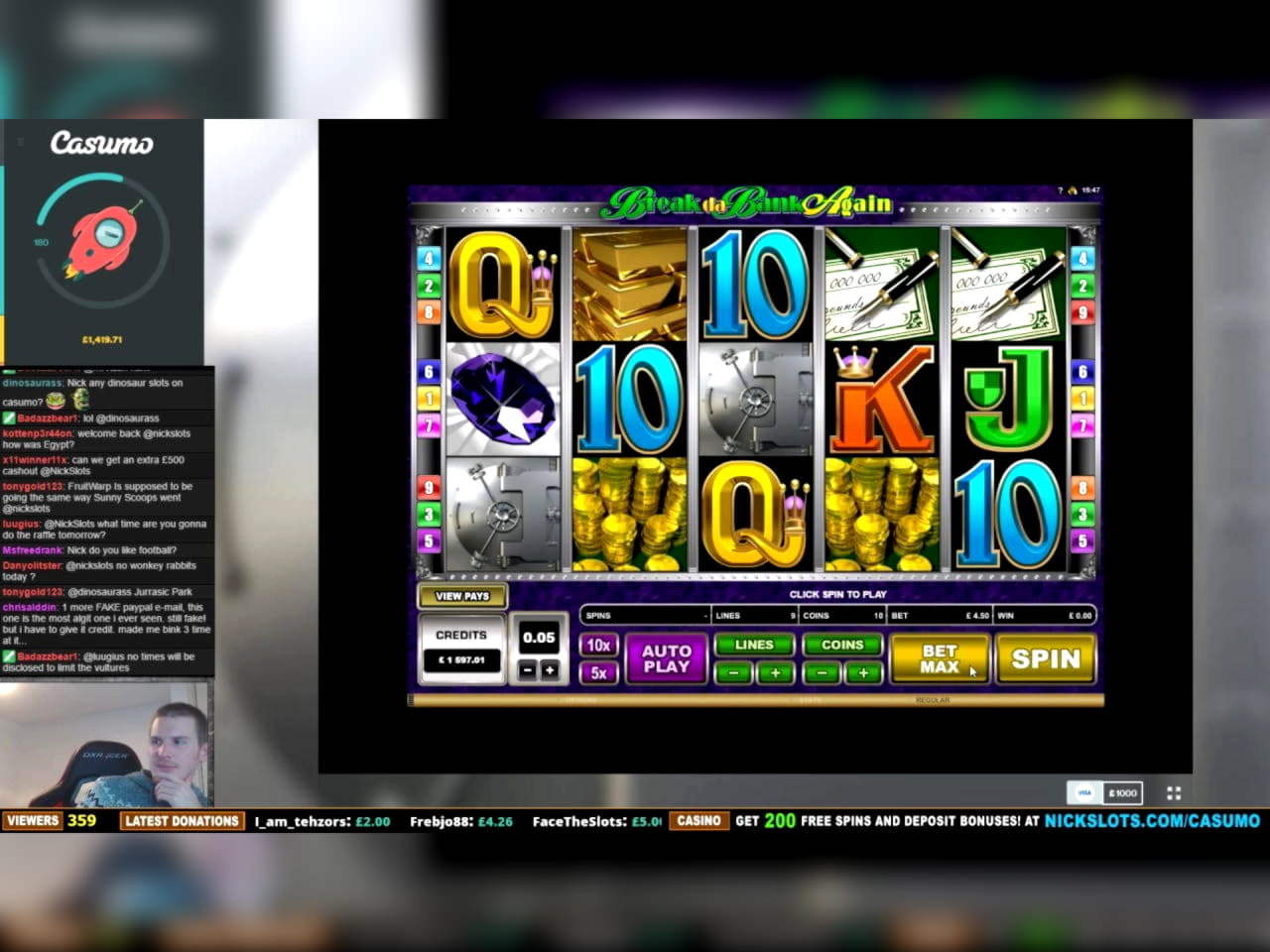
Task: Click the Q symbol in the first reel
Action: (x=502, y=286)
